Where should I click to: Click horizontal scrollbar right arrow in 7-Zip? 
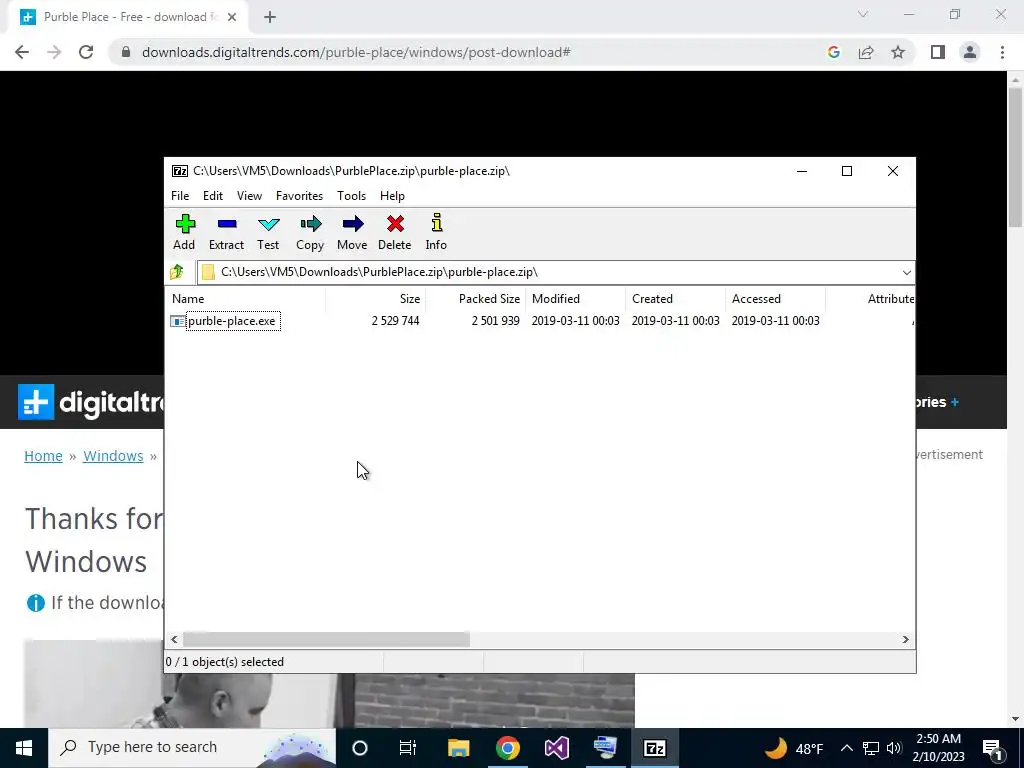tap(906, 639)
